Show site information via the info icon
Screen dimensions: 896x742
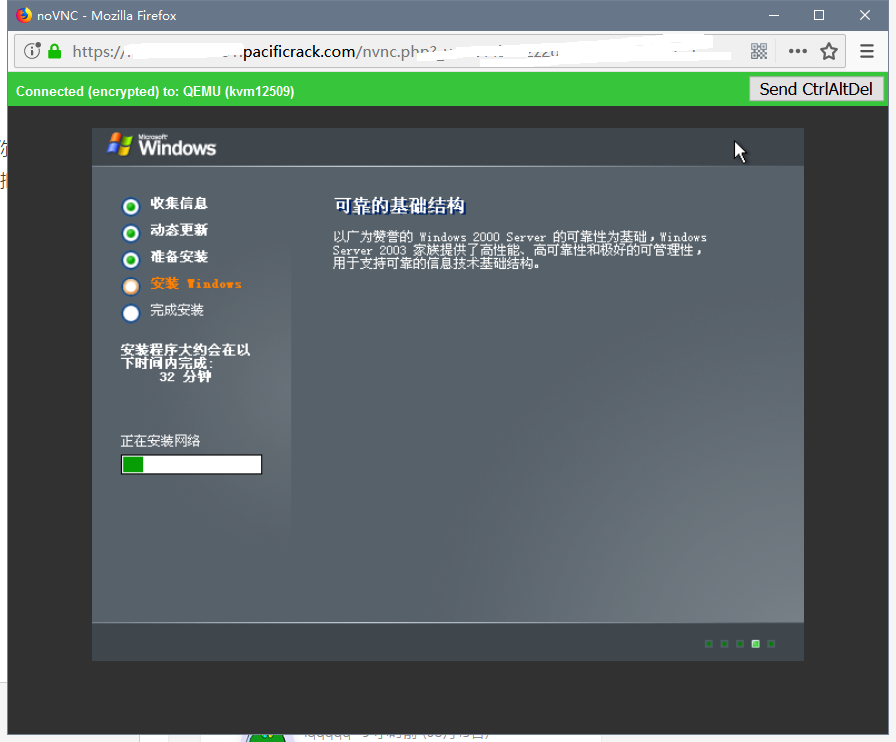pyautogui.click(x=32, y=51)
